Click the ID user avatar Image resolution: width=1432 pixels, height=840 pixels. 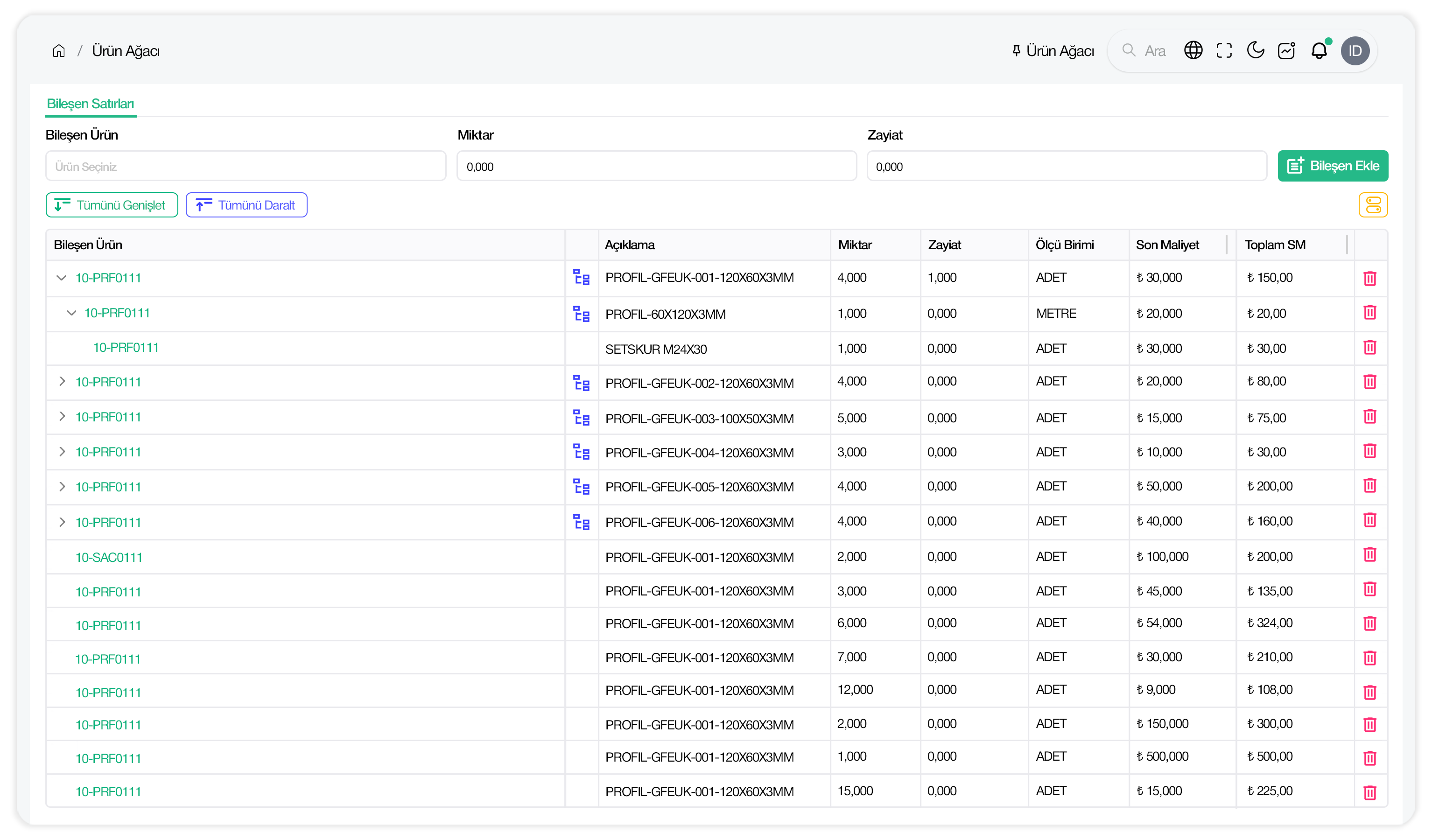click(x=1355, y=51)
